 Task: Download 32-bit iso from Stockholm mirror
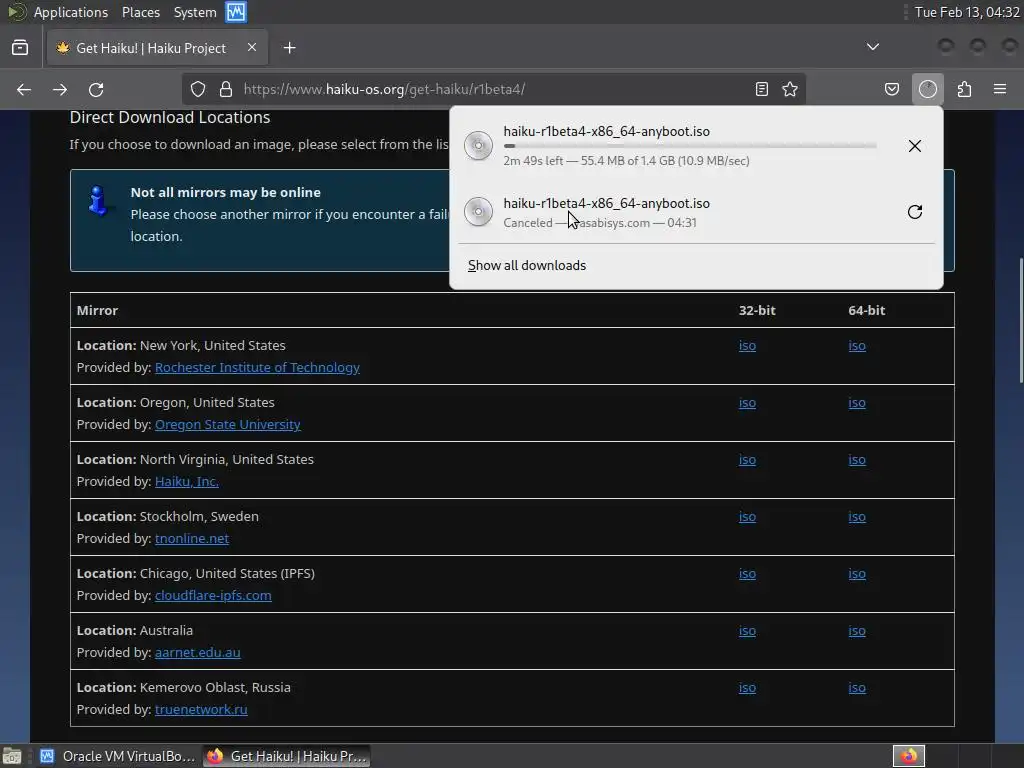pyautogui.click(x=747, y=517)
